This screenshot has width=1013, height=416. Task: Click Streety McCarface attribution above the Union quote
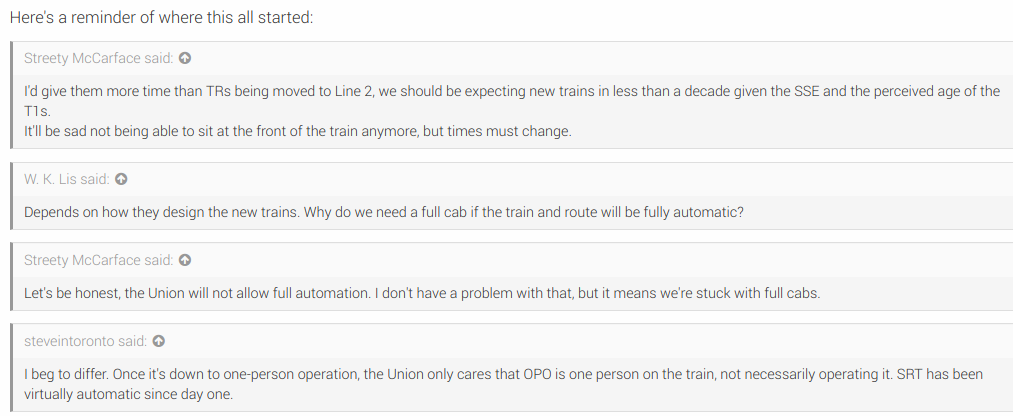click(x=99, y=260)
